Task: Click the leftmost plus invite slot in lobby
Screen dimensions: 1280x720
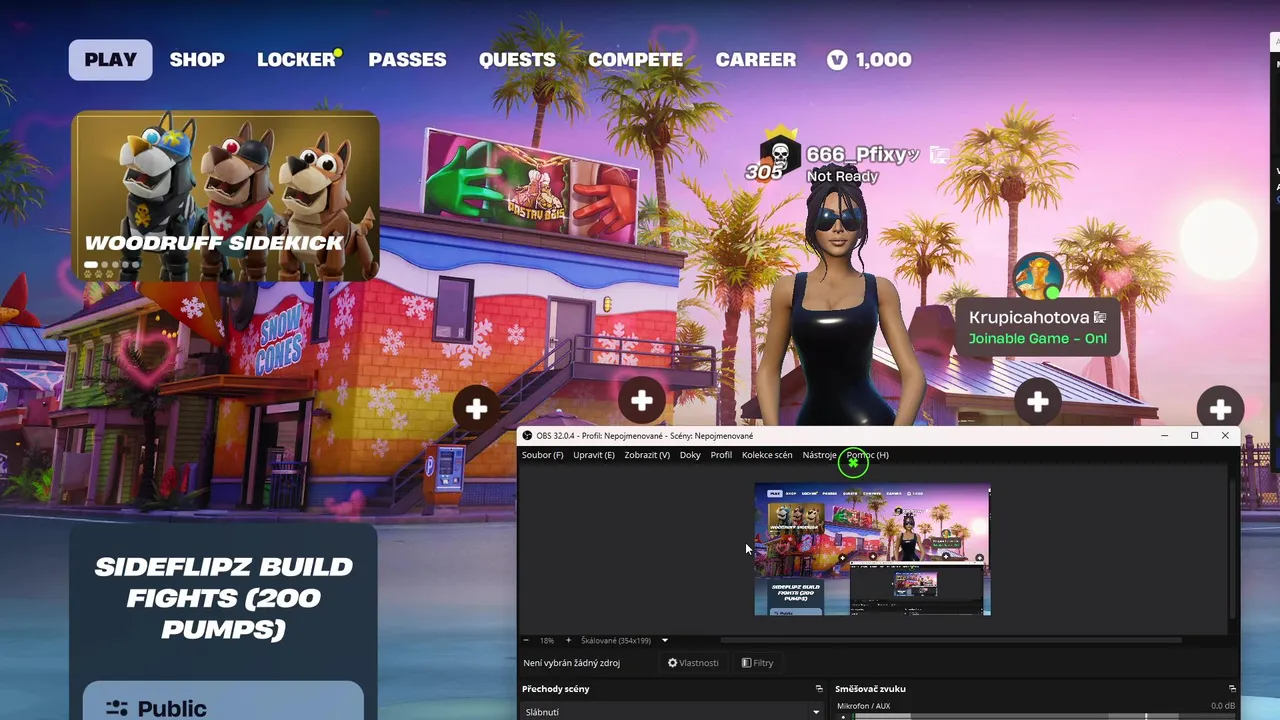Action: click(476, 408)
